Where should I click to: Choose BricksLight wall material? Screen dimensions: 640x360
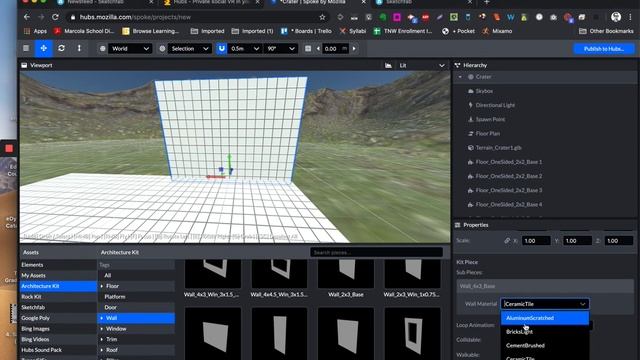pyautogui.click(x=545, y=332)
